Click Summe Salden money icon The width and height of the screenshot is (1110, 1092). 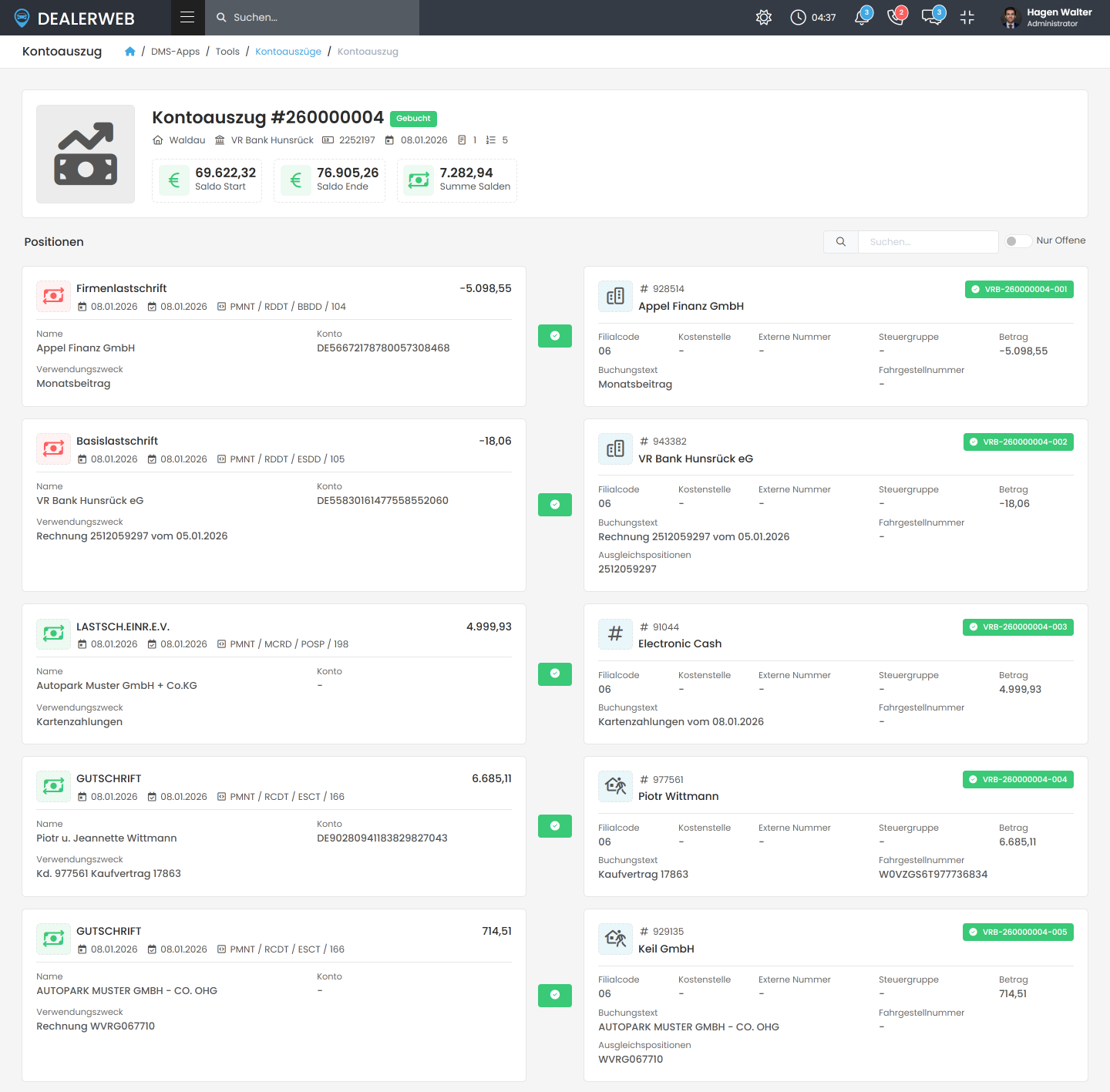point(419,180)
